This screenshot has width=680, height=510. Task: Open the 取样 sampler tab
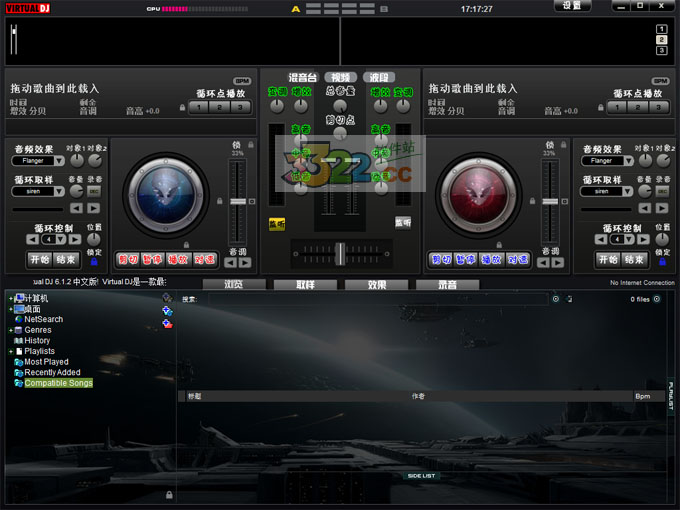305,284
